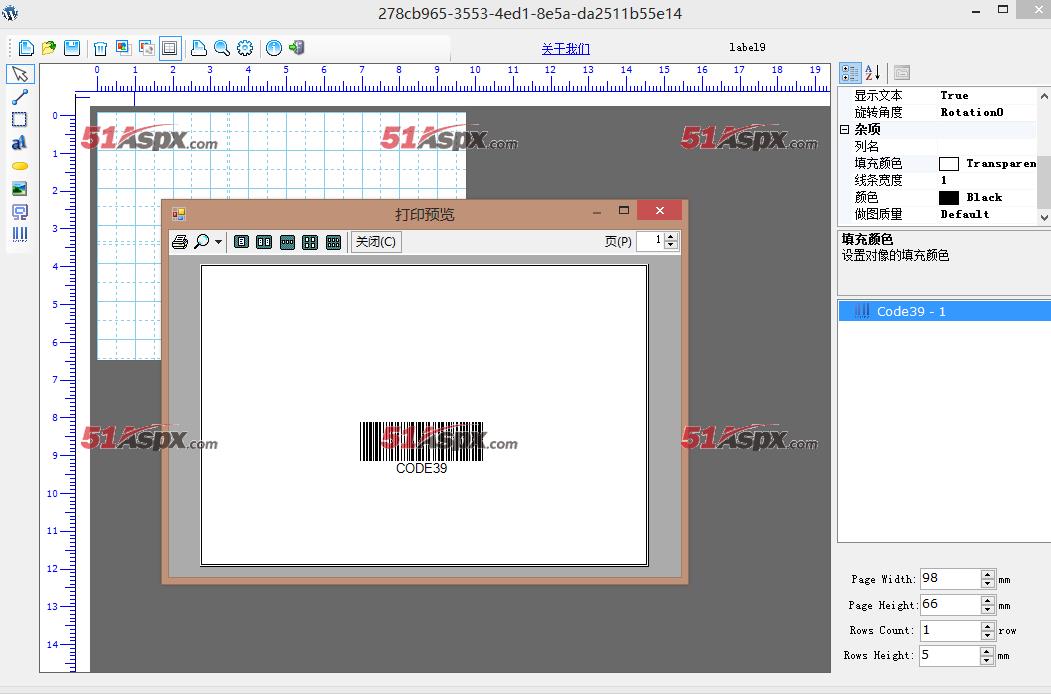Viewport: 1051px width, 694px height.
Task: Increase Page Width with up arrow
Action: (987, 574)
